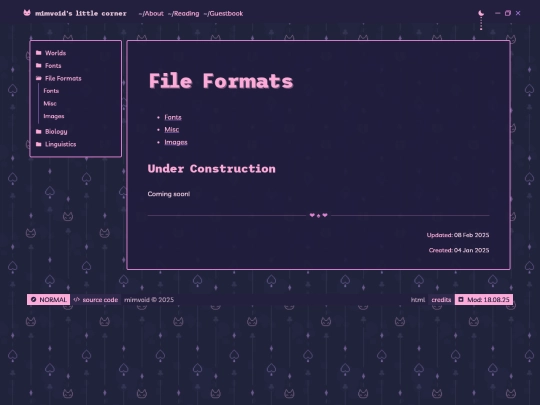This screenshot has width=540, height=405.
Task: Click the code brackets icon in footer
Action: (x=77, y=300)
